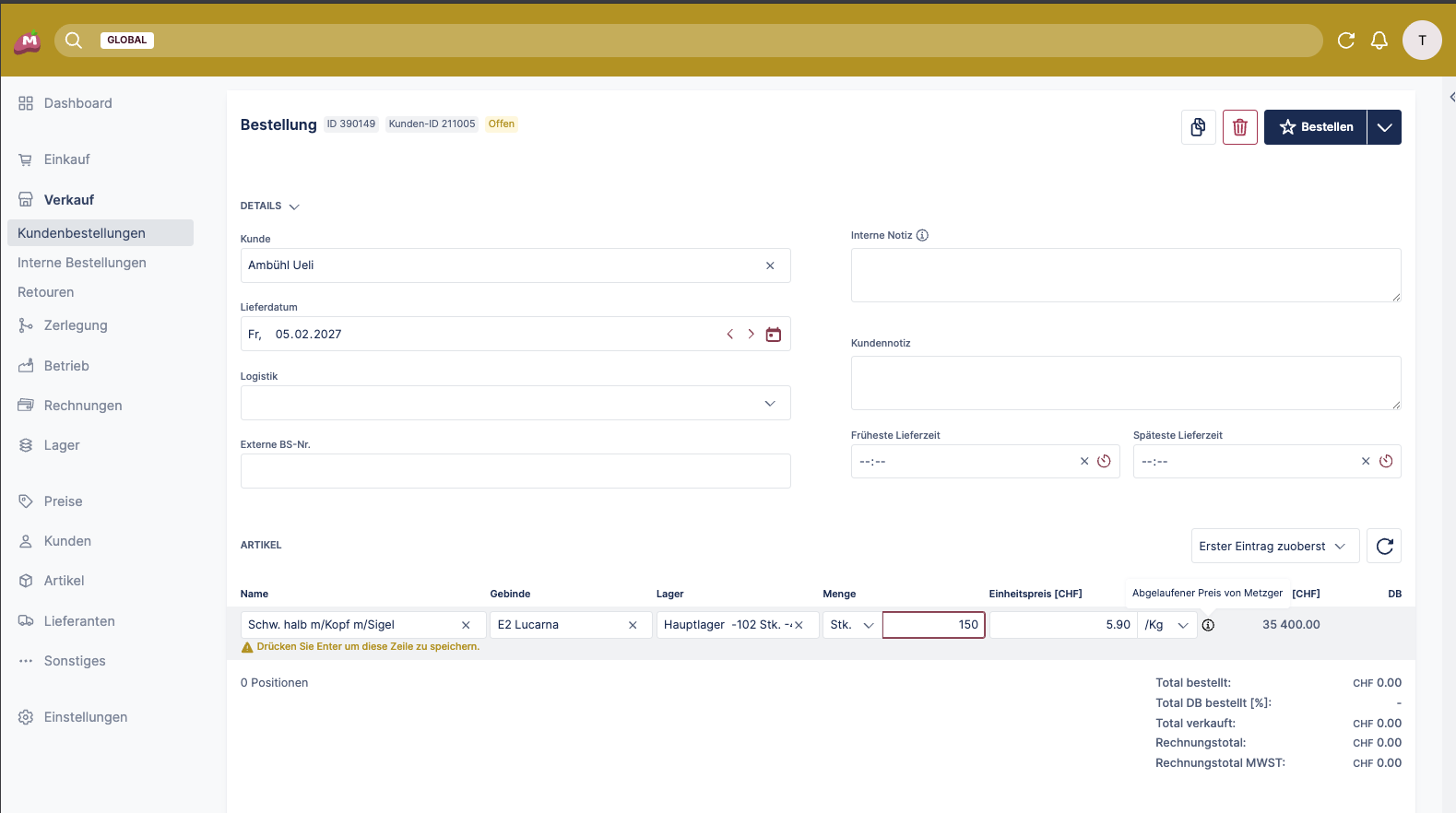Open the user avatar T
1456x813 pixels.
click(1421, 41)
